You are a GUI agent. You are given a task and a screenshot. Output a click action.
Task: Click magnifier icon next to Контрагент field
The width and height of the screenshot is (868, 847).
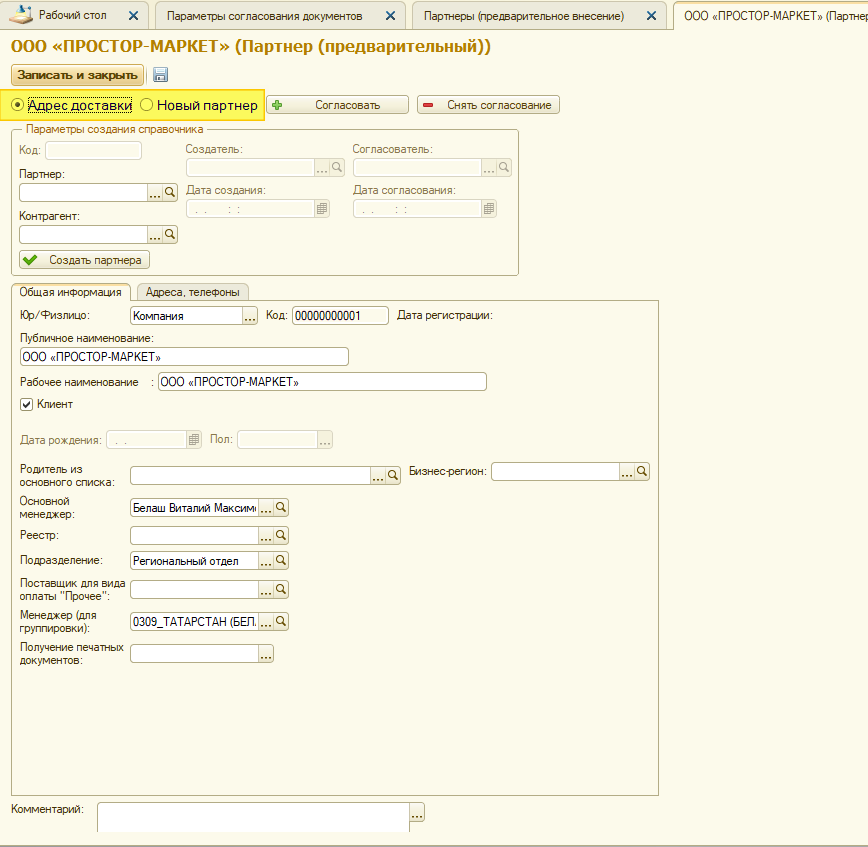(x=170, y=234)
